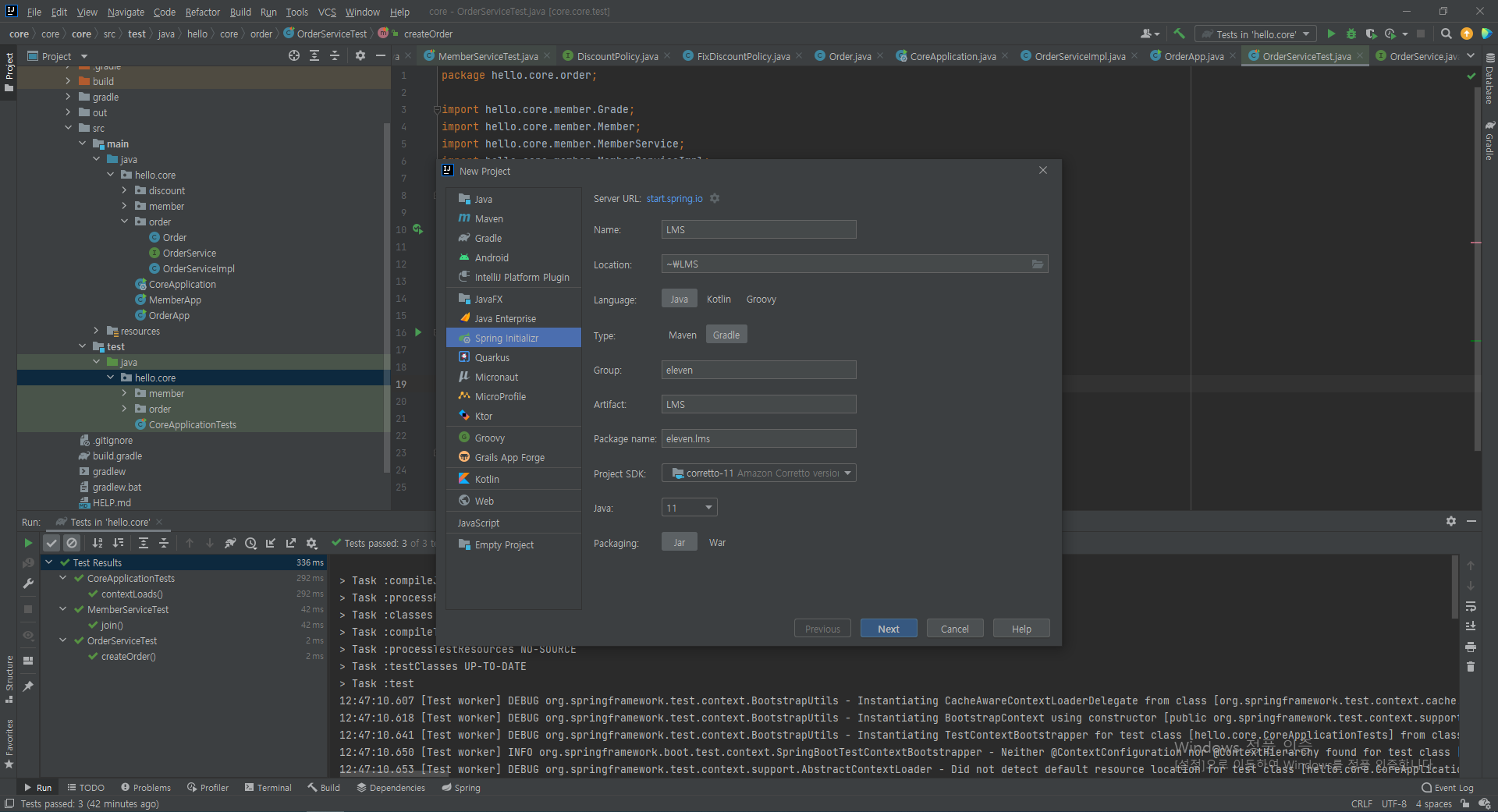Screen dimensions: 1498x812
Task: Click the Test history clock icon
Action: click(x=250, y=543)
